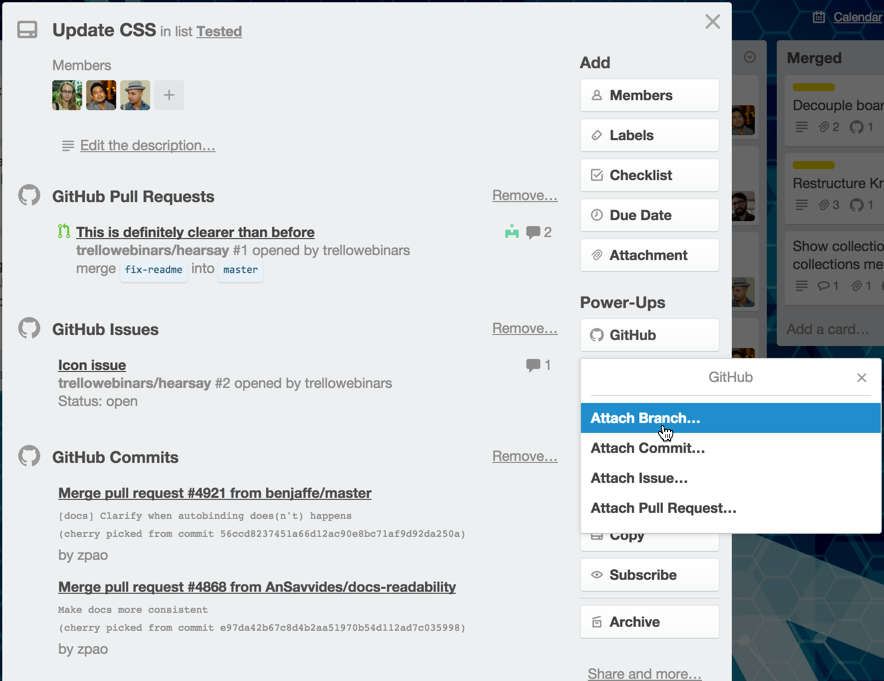Screen dimensions: 884x681
Task: Click the card cover icon beside Update CSS
Action: 27,30
